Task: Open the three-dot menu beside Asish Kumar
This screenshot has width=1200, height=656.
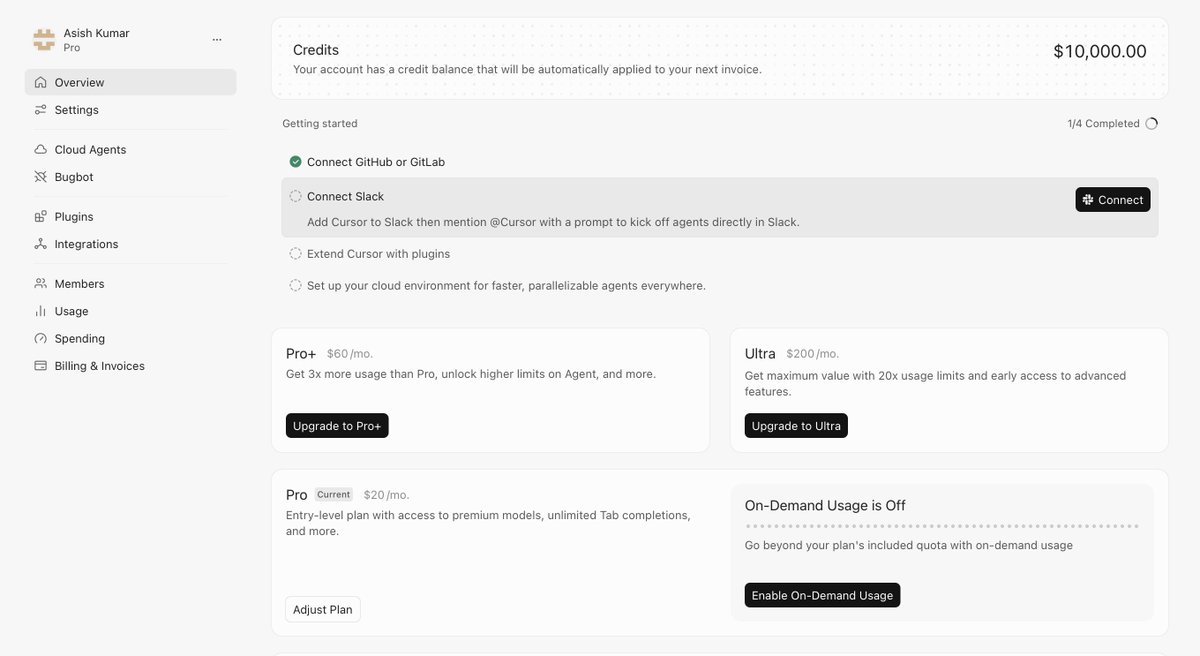Action: 217,40
